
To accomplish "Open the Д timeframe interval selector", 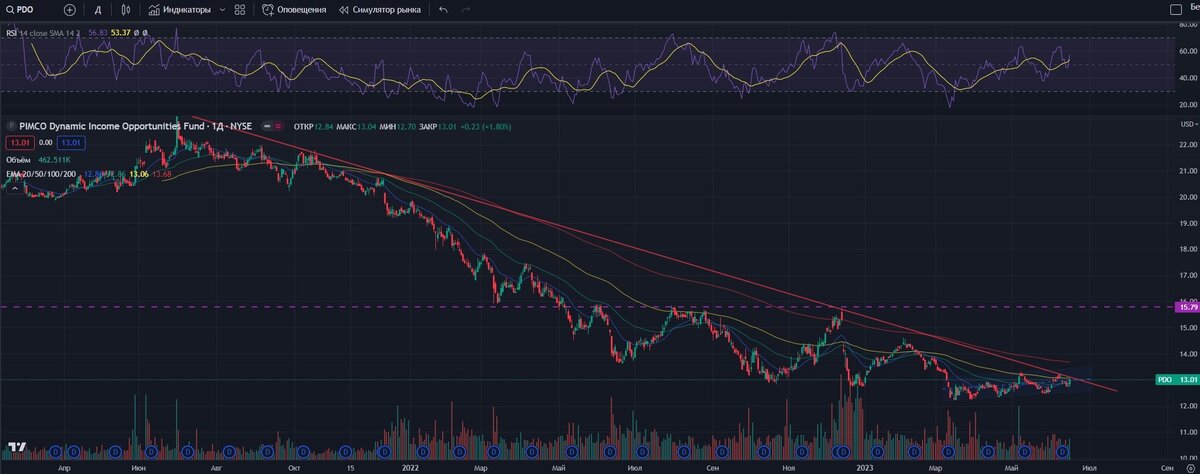I will [97, 9].
